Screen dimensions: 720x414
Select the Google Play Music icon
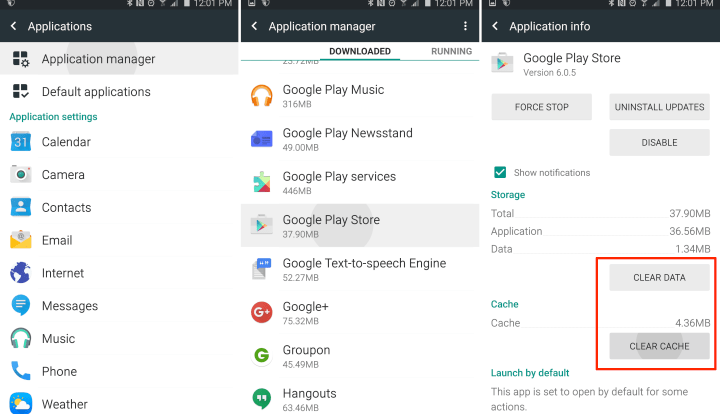coord(262,96)
